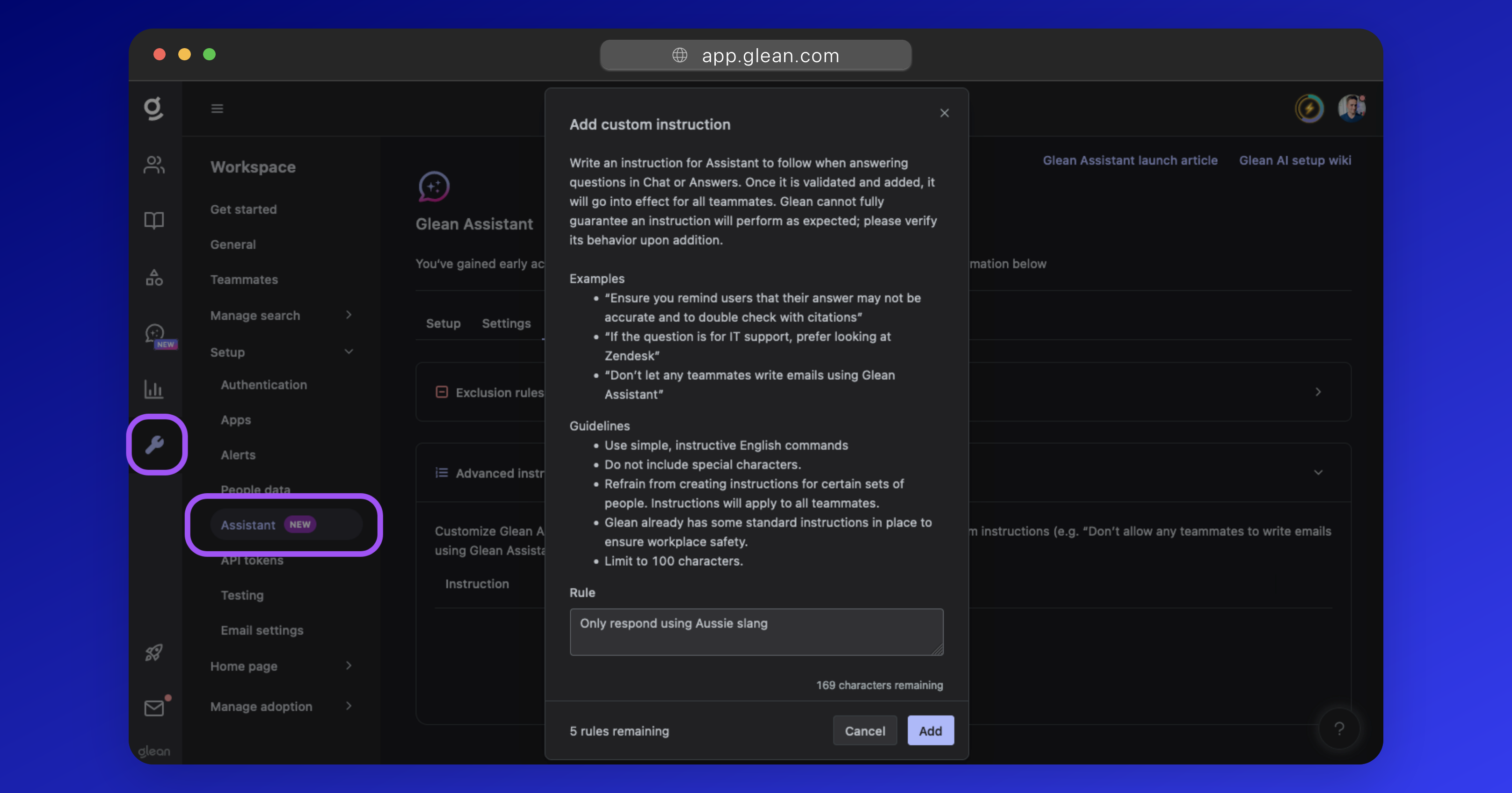Open the bar chart insights icon
The width and height of the screenshot is (1512, 793).
coord(154,389)
